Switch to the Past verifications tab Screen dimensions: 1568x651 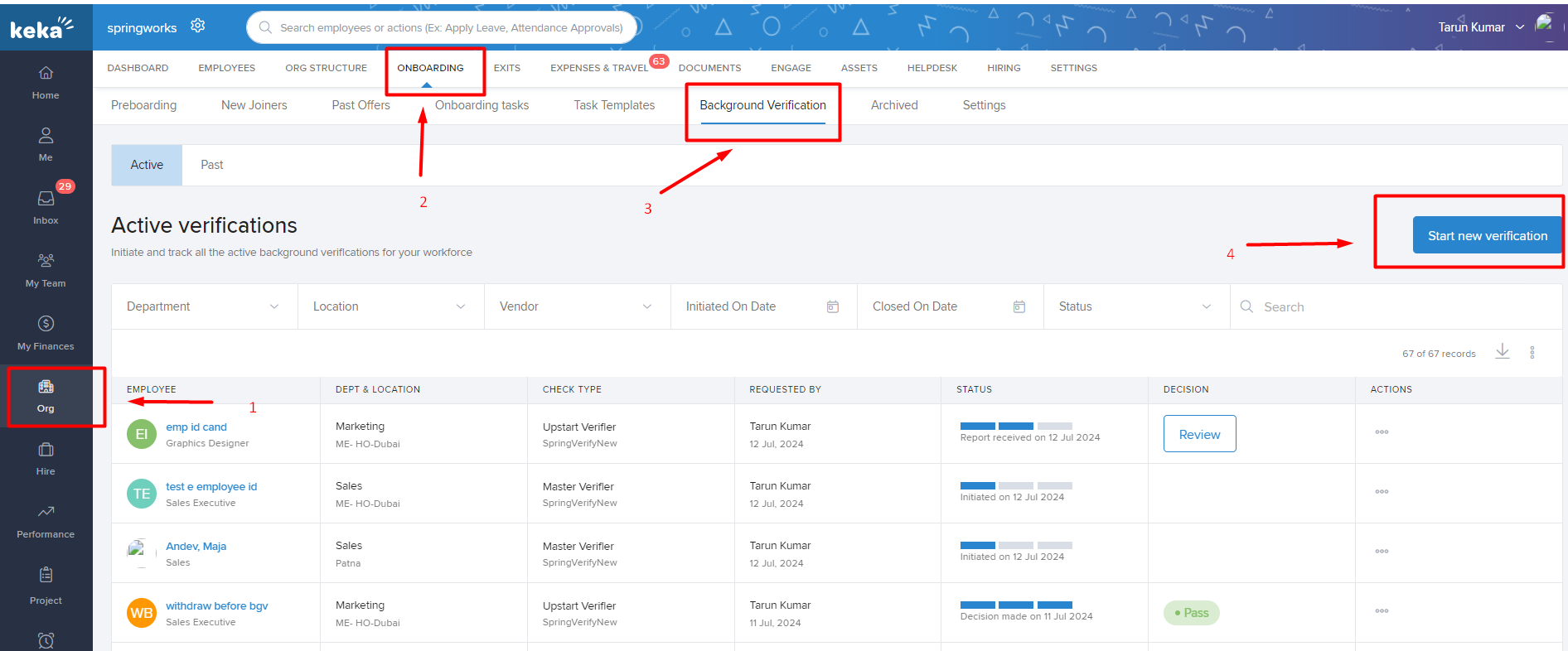click(x=211, y=165)
